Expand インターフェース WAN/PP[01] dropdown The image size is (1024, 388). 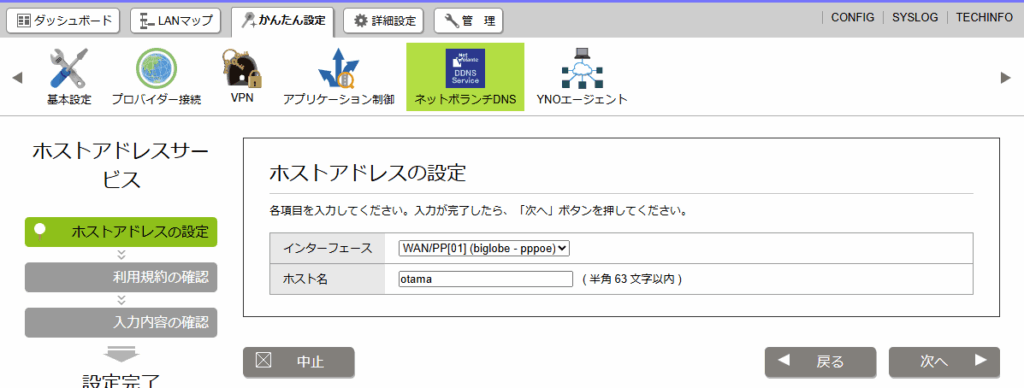(485, 248)
